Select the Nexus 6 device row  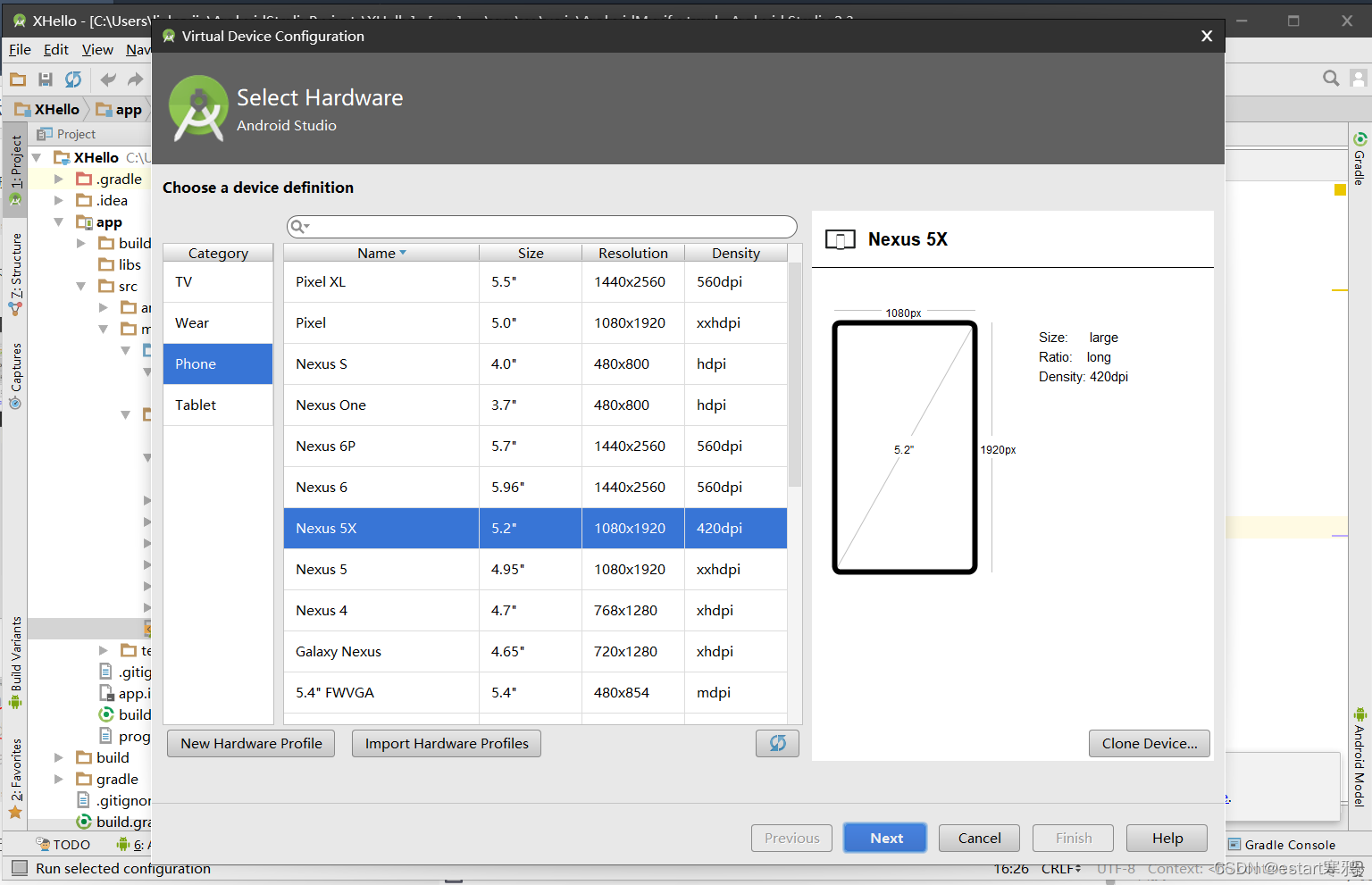click(x=535, y=487)
